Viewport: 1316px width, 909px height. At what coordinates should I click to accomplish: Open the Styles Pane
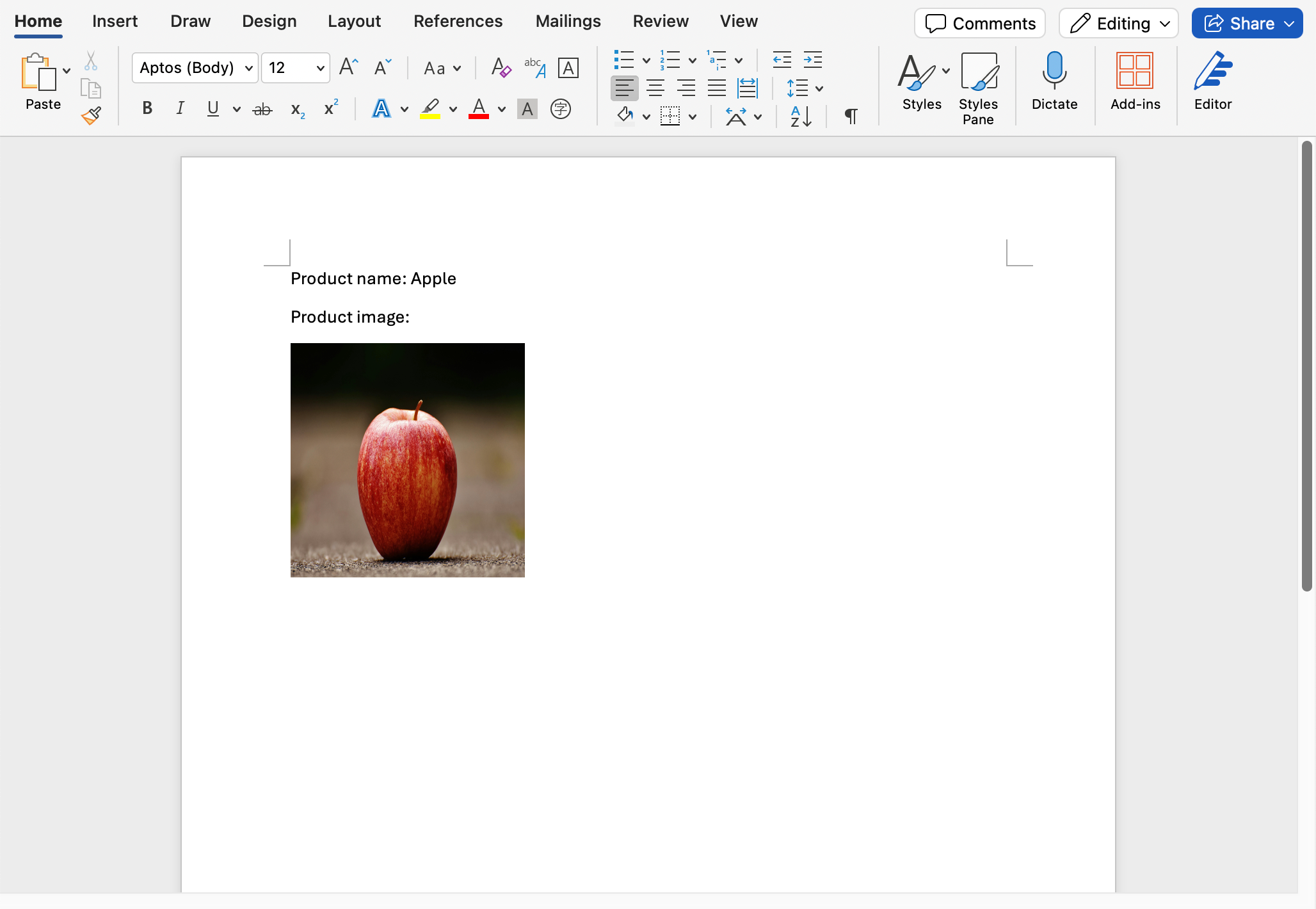tap(978, 88)
